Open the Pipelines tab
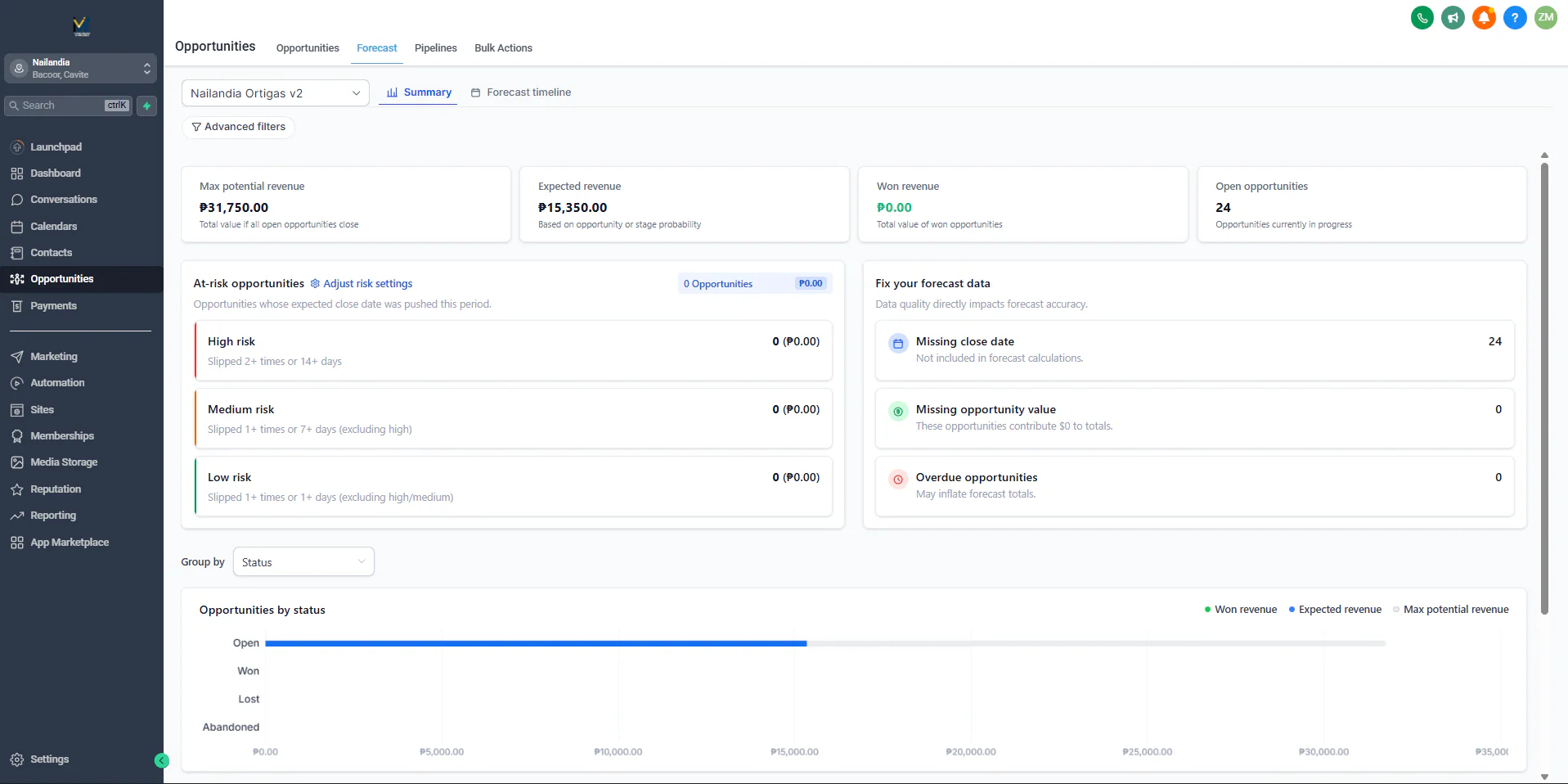 (x=436, y=48)
